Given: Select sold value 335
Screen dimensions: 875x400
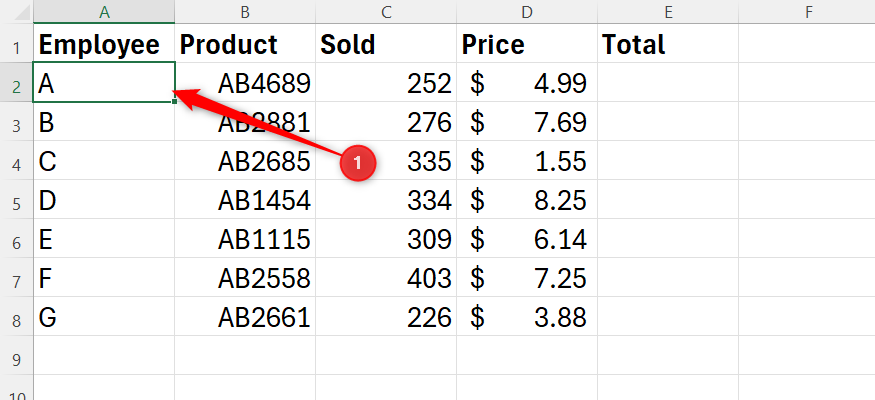Looking at the screenshot, I should coord(386,161).
